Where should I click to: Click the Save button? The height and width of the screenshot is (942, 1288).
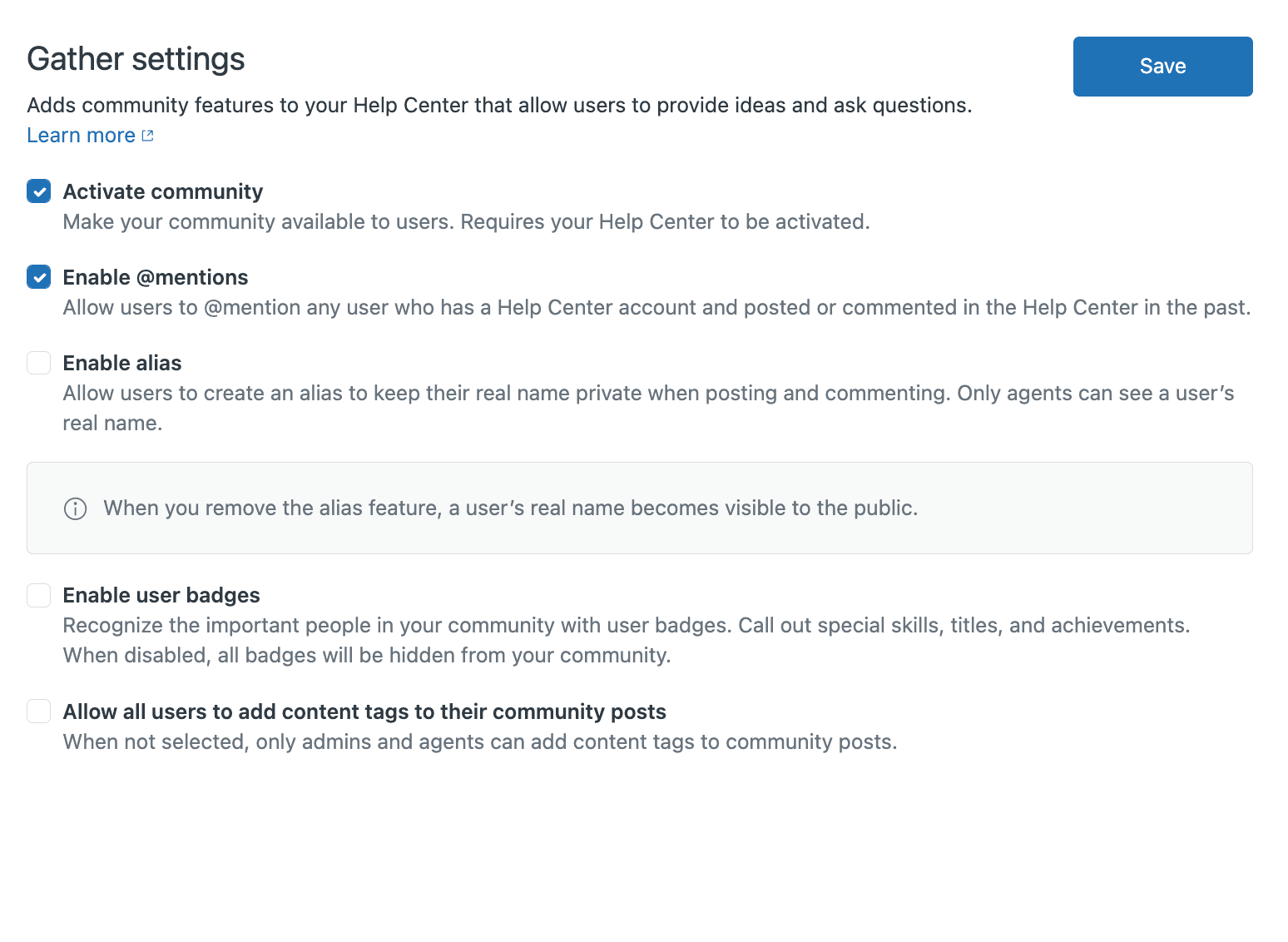pyautogui.click(x=1162, y=66)
